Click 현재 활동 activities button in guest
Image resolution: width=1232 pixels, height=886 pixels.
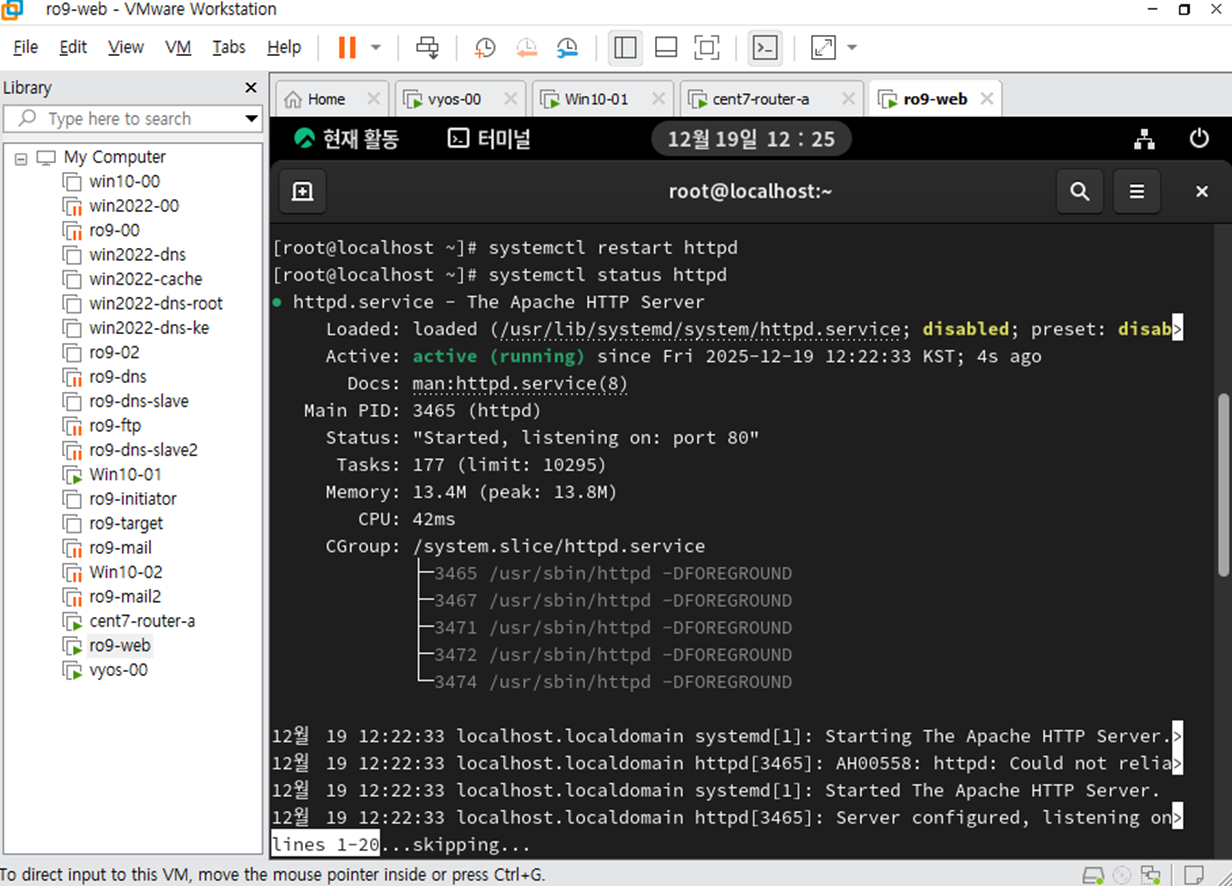(346, 139)
